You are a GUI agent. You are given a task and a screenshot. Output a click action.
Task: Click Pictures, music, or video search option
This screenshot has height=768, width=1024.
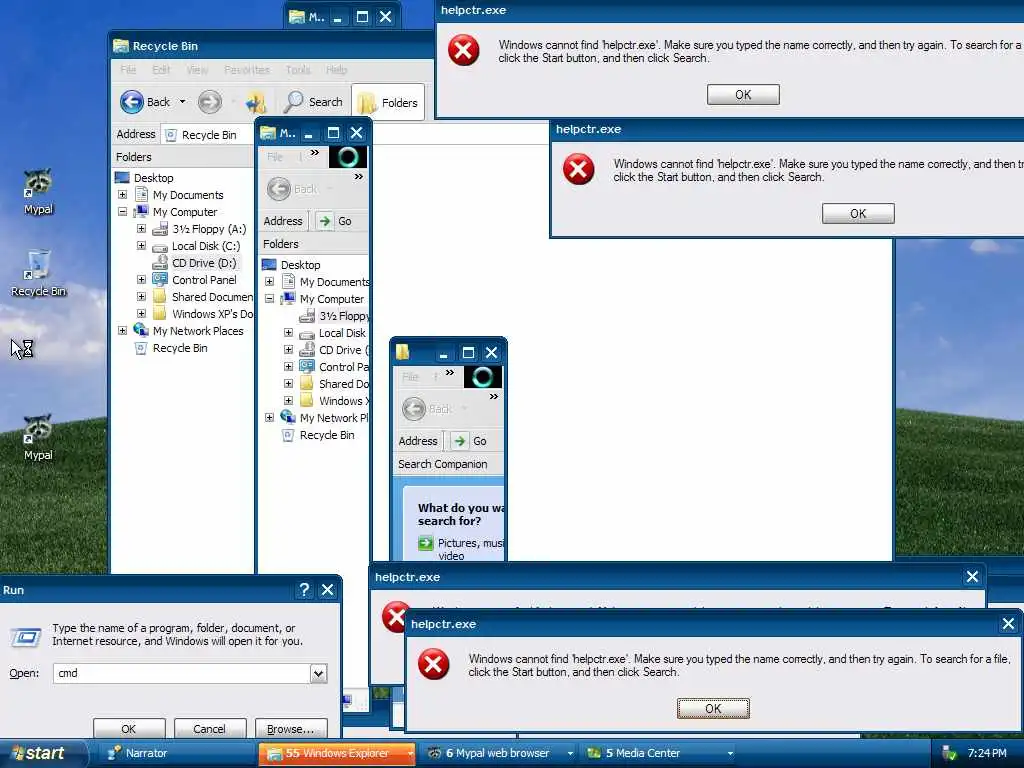point(461,549)
